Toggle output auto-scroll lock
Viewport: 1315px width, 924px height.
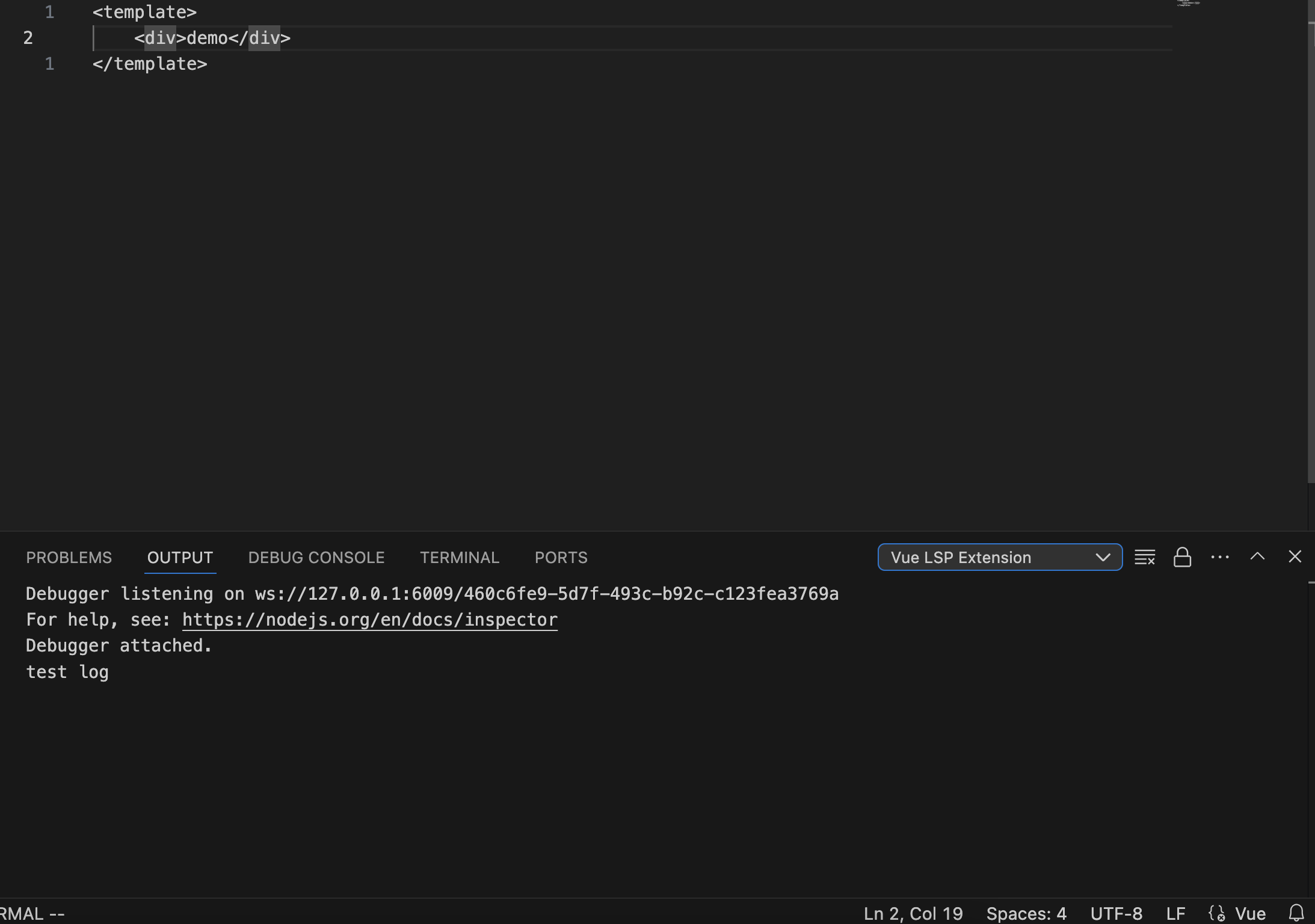point(1182,557)
